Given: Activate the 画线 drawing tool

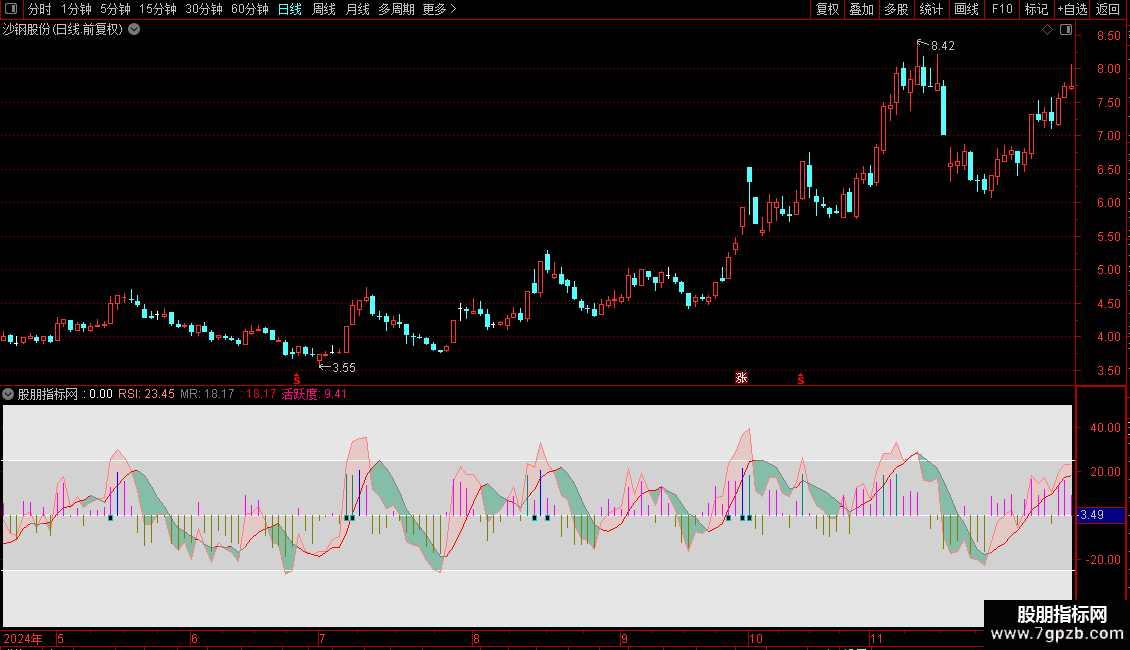Looking at the screenshot, I should (966, 9).
